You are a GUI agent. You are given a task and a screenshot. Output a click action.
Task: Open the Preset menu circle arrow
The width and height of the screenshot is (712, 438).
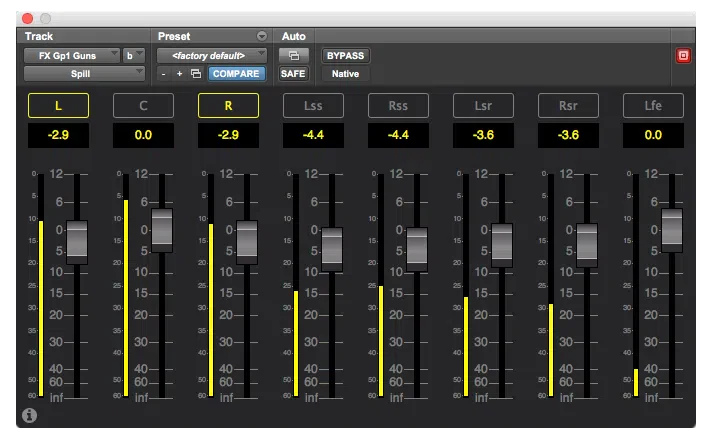[x=262, y=36]
